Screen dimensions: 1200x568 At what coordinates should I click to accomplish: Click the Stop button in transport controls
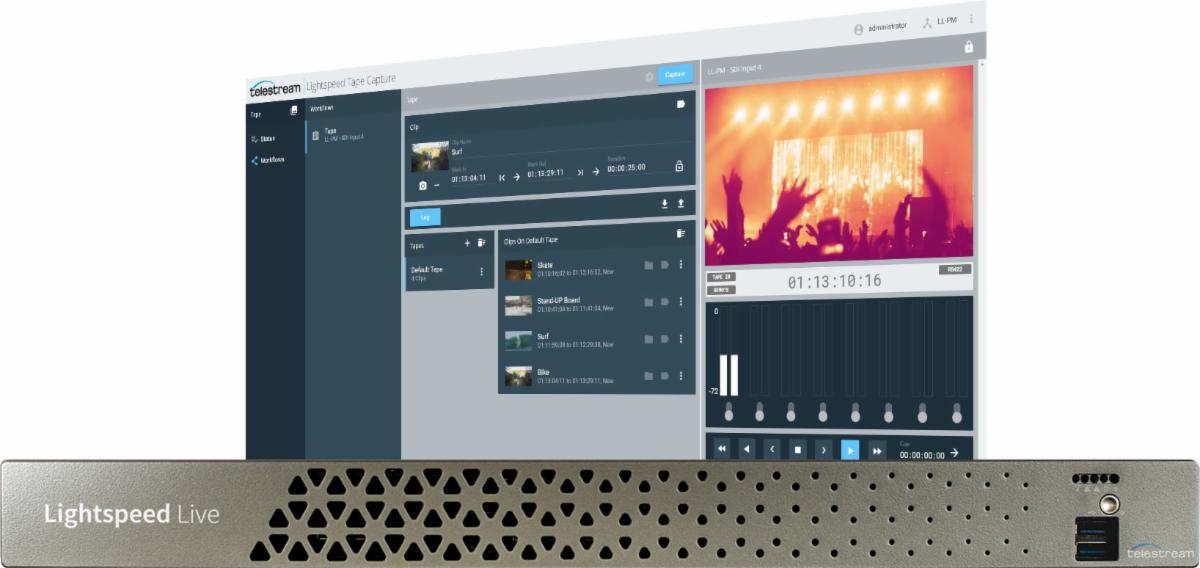point(797,450)
